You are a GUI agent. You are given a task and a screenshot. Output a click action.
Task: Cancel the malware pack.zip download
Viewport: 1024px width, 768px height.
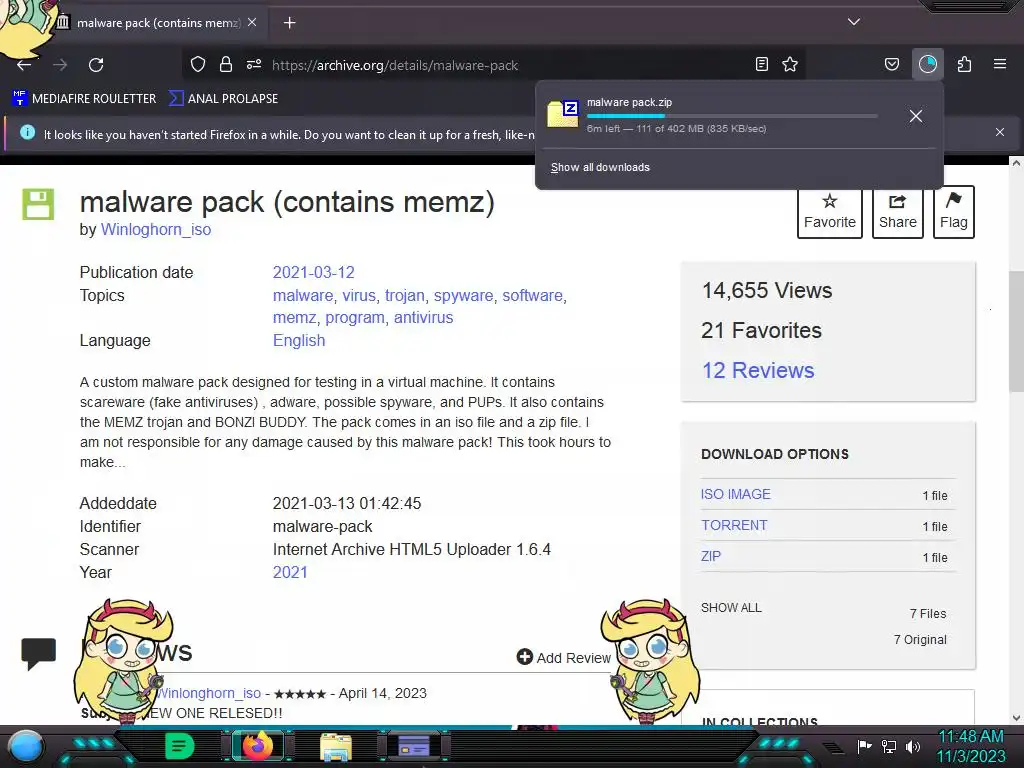coord(916,116)
